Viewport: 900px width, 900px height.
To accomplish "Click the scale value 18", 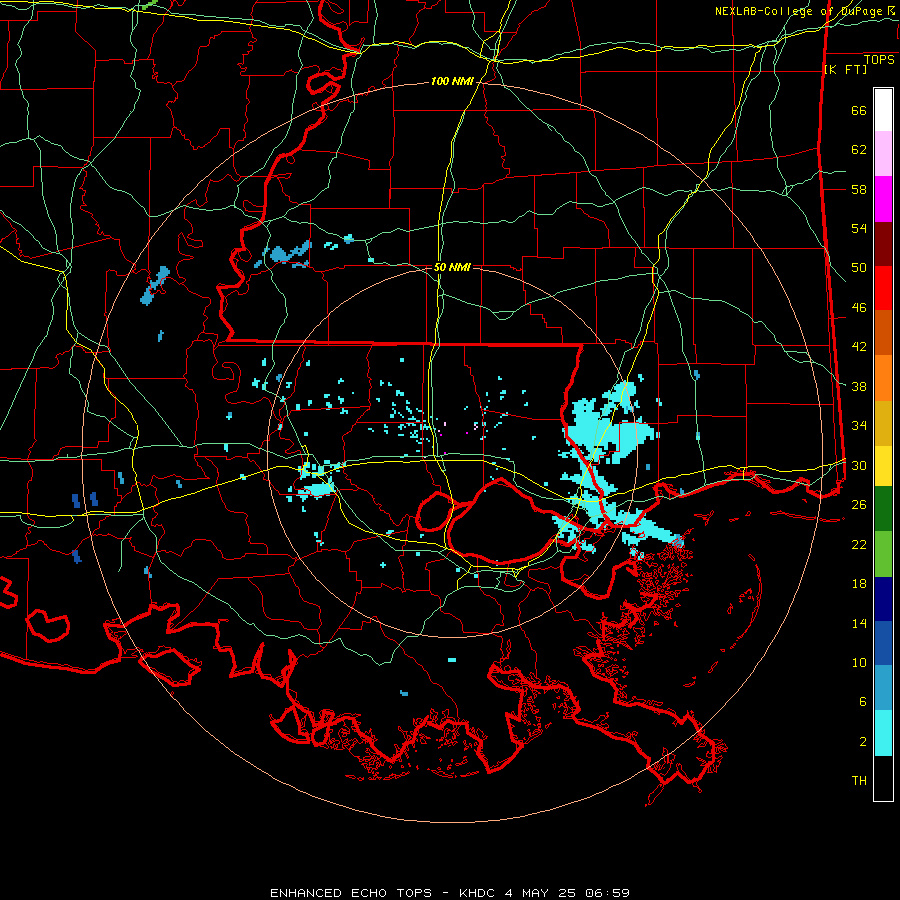I will [x=859, y=584].
